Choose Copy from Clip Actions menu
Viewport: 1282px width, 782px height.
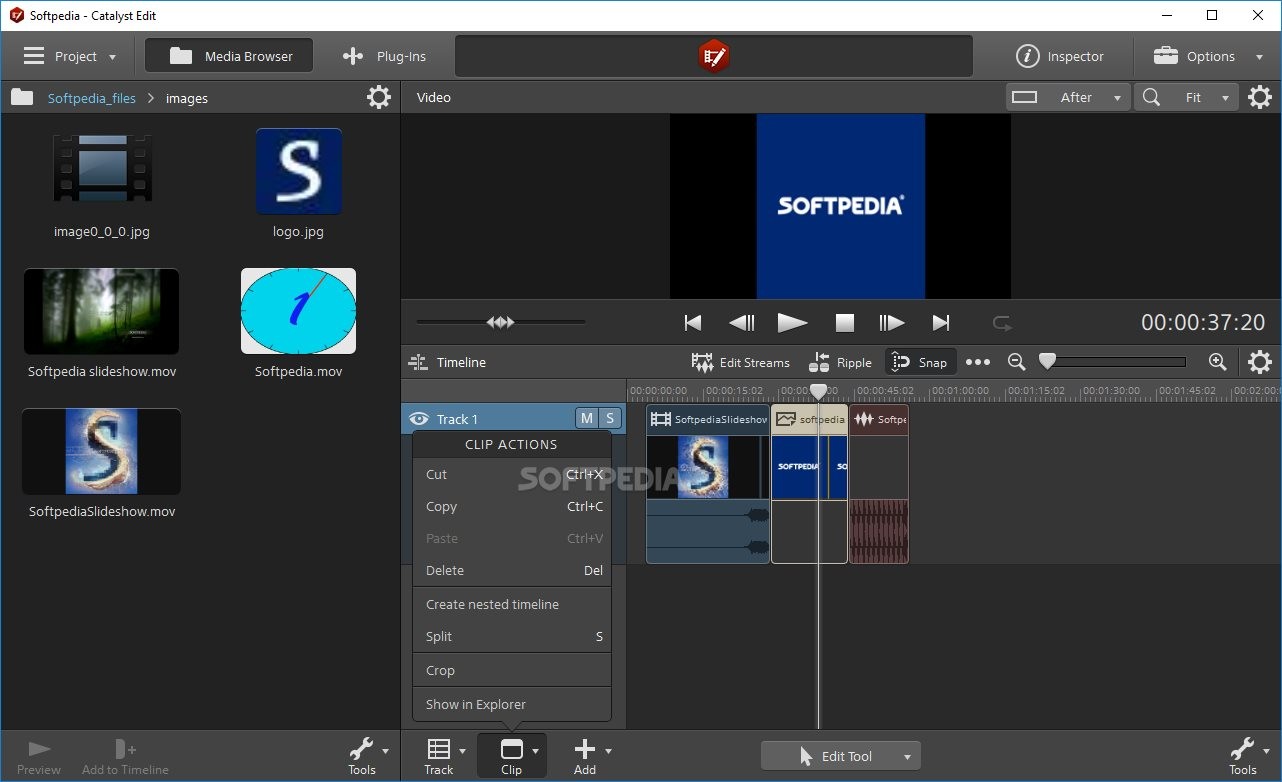click(x=512, y=507)
